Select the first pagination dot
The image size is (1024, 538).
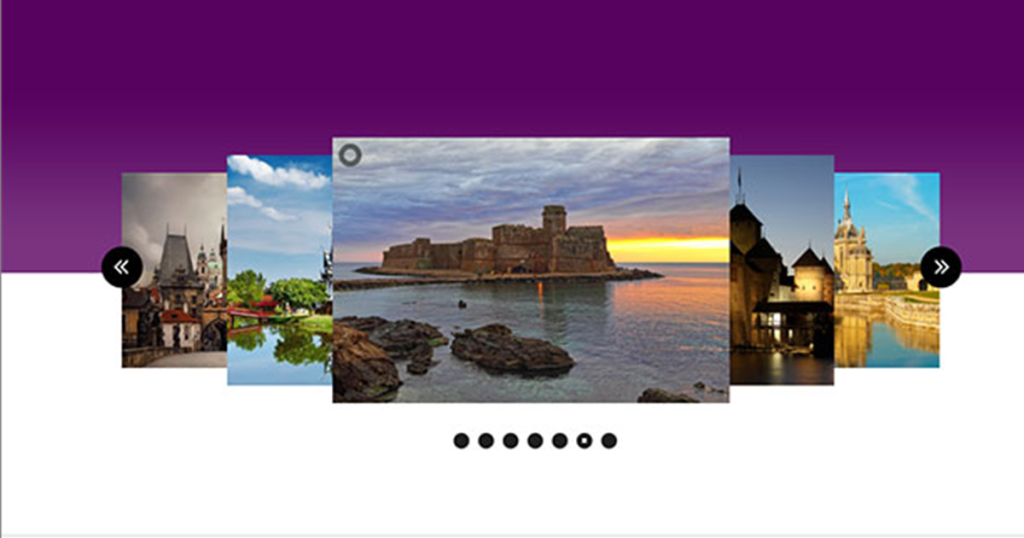coord(461,441)
